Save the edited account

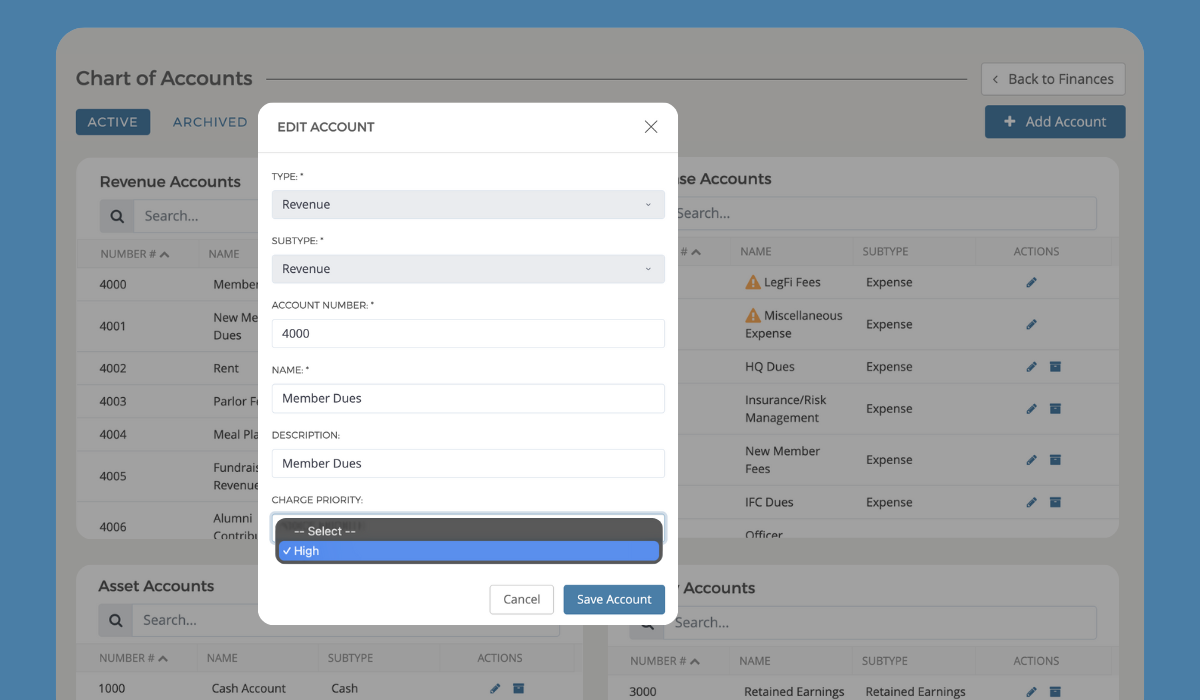(613, 599)
